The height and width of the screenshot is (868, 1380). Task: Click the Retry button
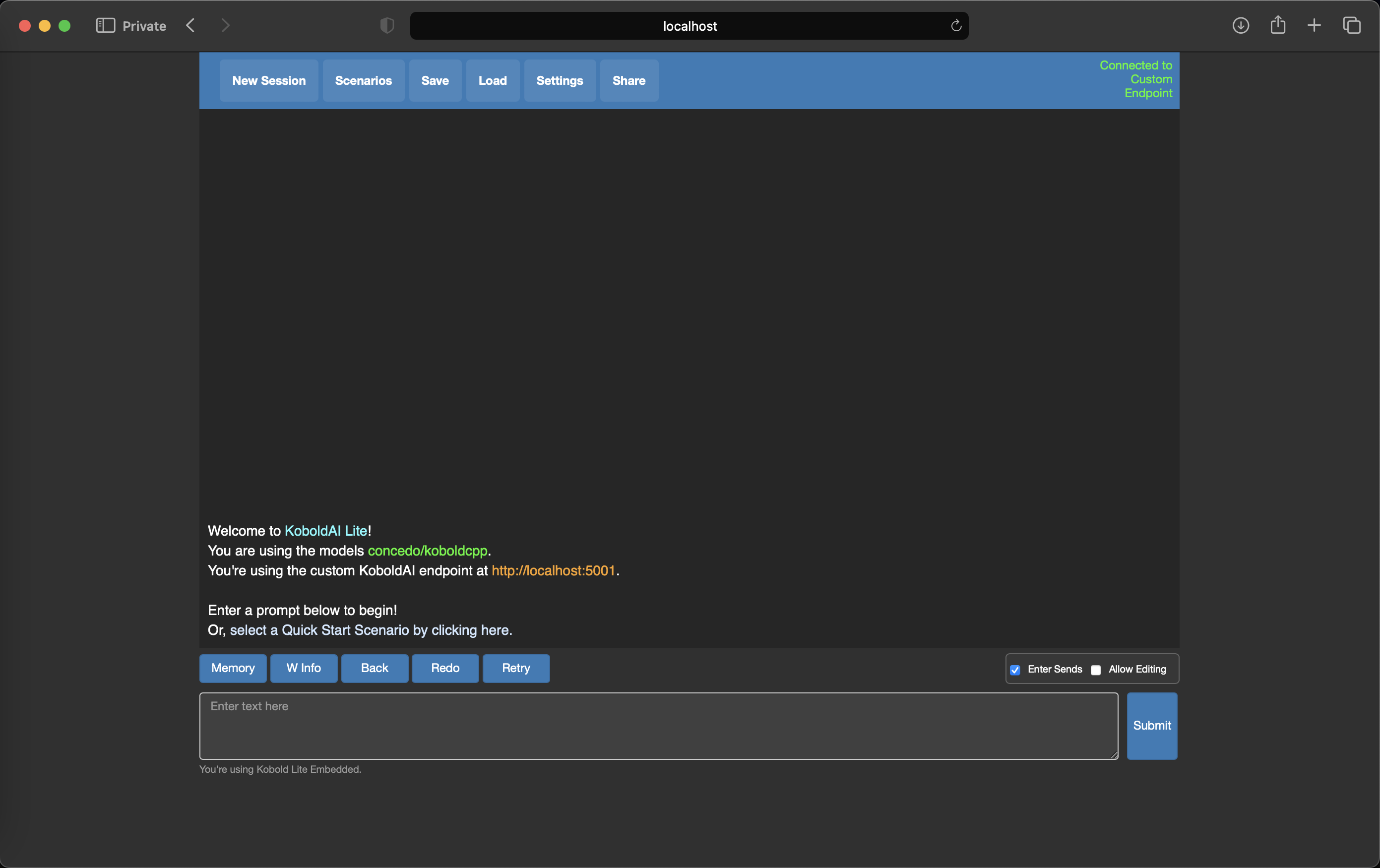click(516, 668)
